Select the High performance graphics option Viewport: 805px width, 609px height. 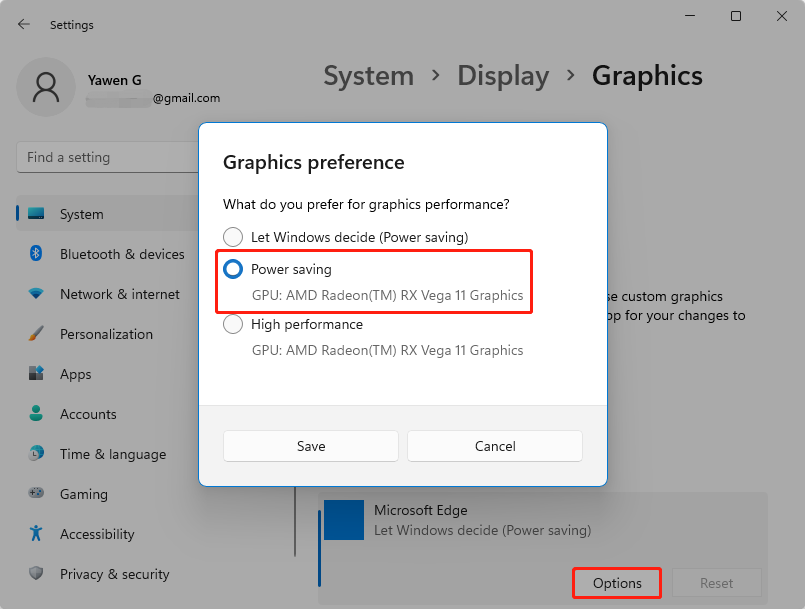[233, 324]
